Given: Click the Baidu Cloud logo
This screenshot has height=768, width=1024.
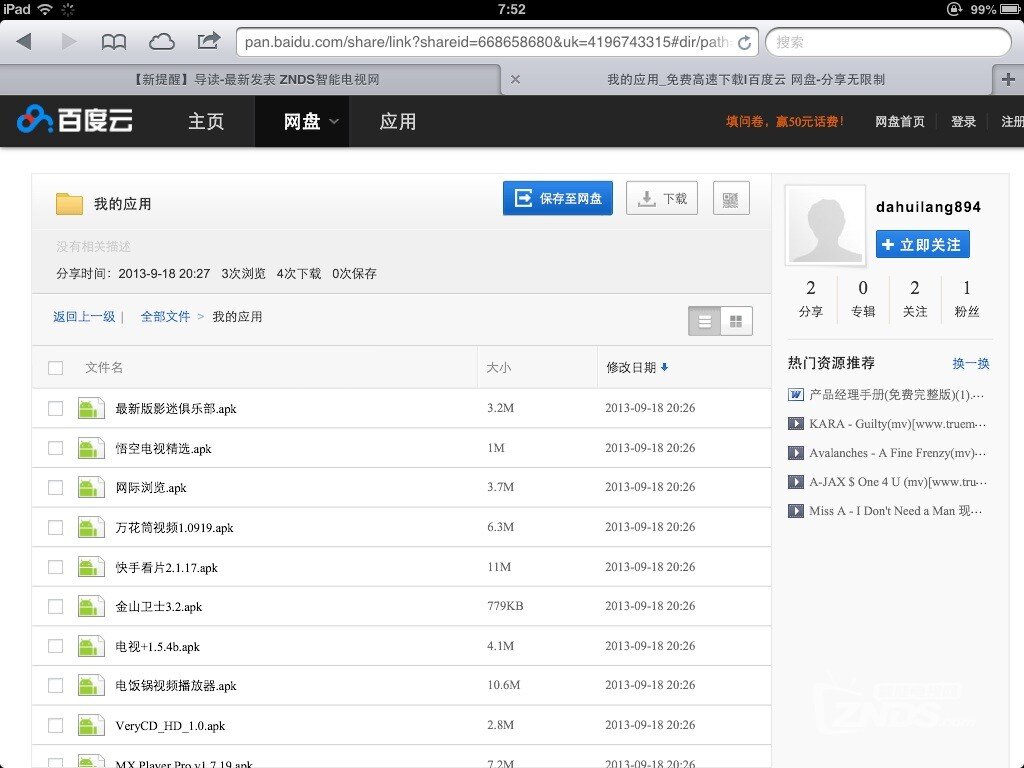Looking at the screenshot, I should pyautogui.click(x=75, y=120).
